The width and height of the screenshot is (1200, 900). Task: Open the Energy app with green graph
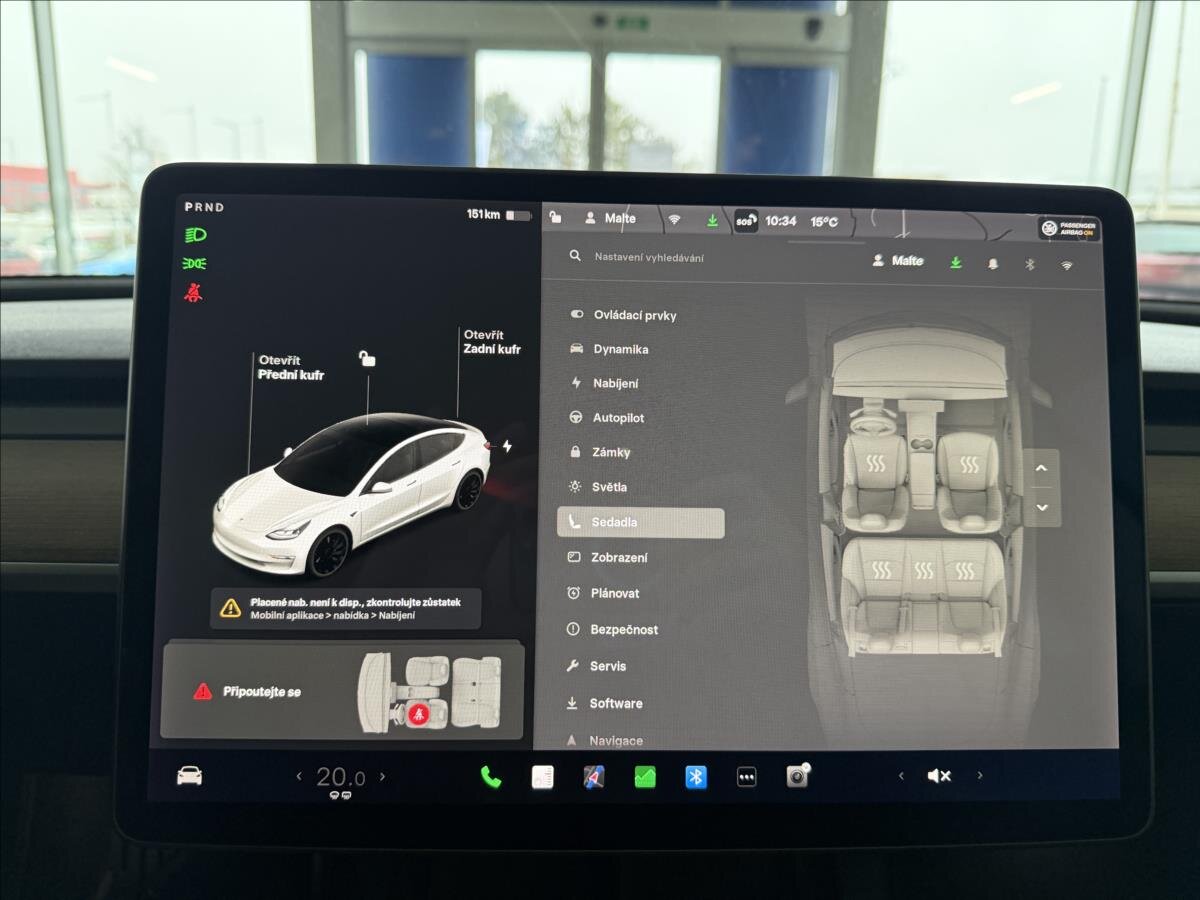[x=643, y=775]
